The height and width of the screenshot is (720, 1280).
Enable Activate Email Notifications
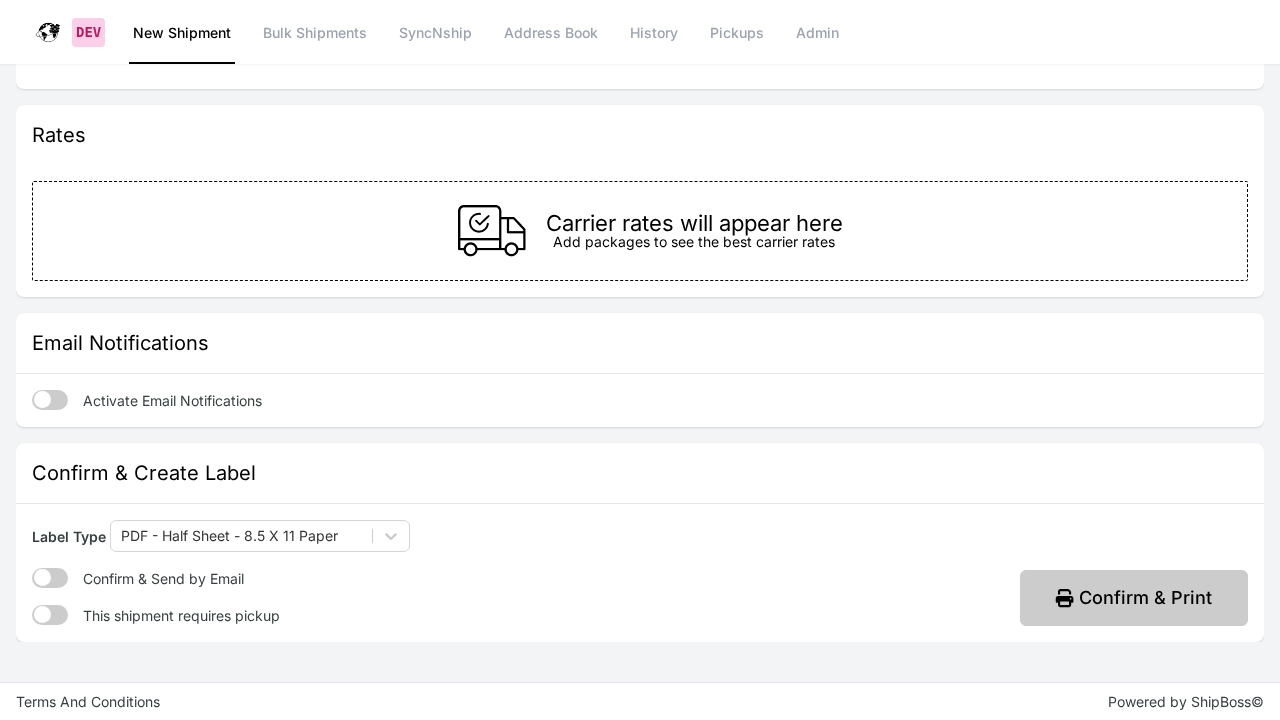coord(50,400)
